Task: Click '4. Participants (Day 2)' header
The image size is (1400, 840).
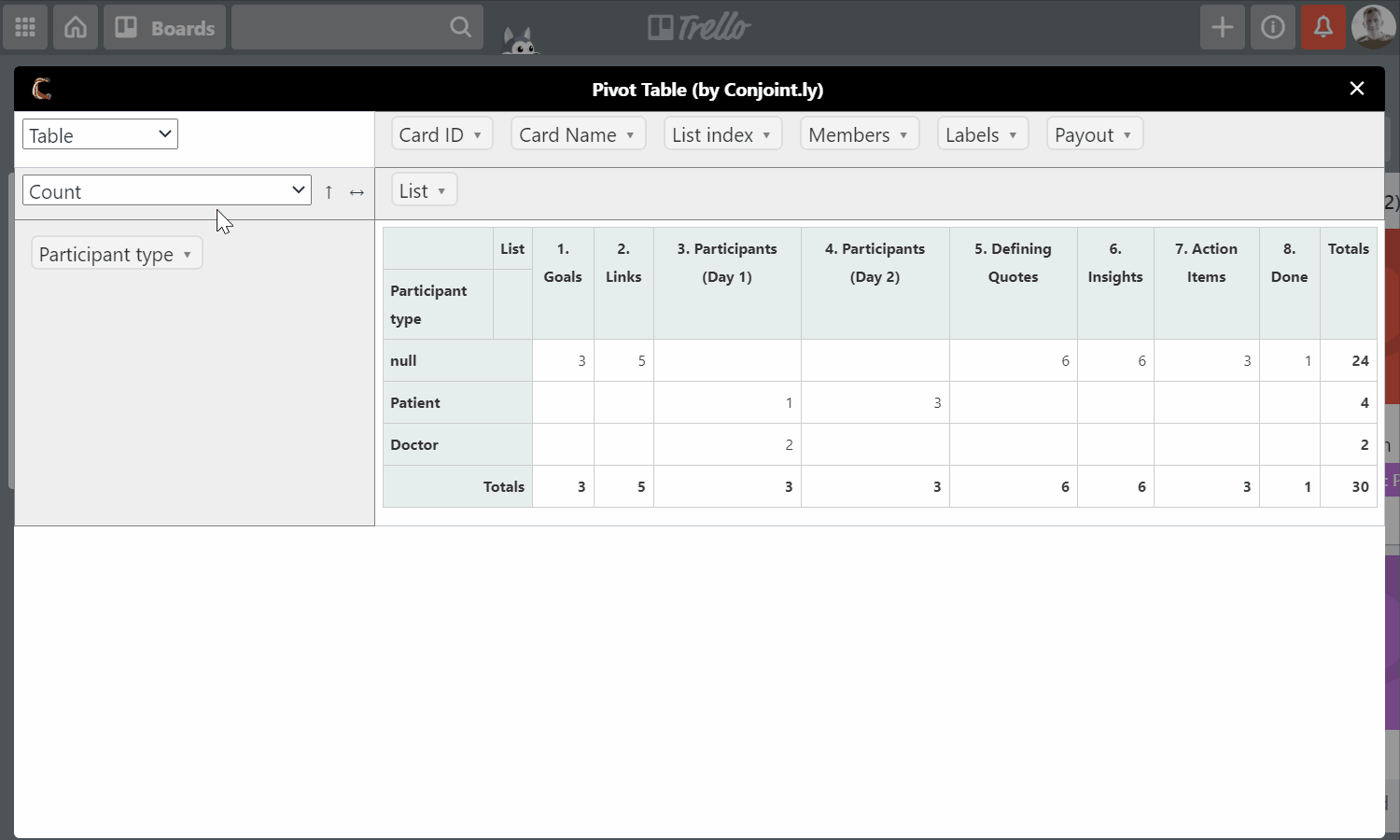Action: 875,283
